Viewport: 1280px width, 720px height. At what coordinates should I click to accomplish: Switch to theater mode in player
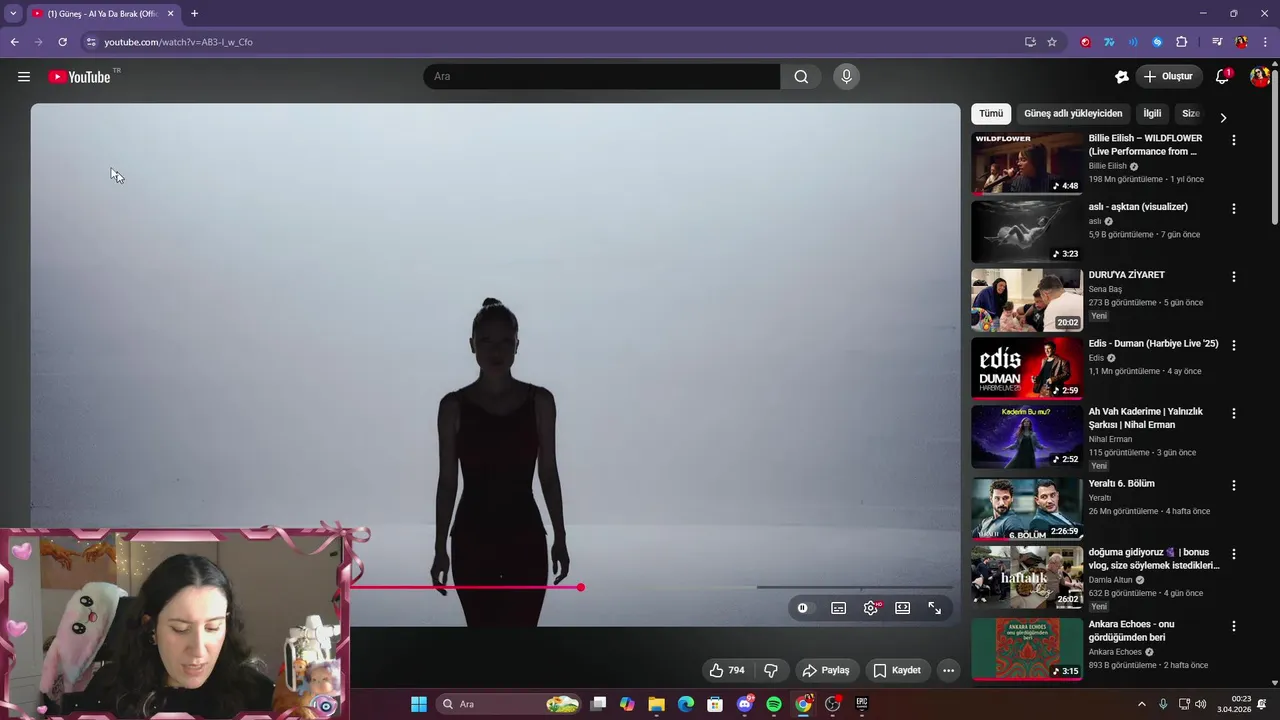[x=902, y=608]
